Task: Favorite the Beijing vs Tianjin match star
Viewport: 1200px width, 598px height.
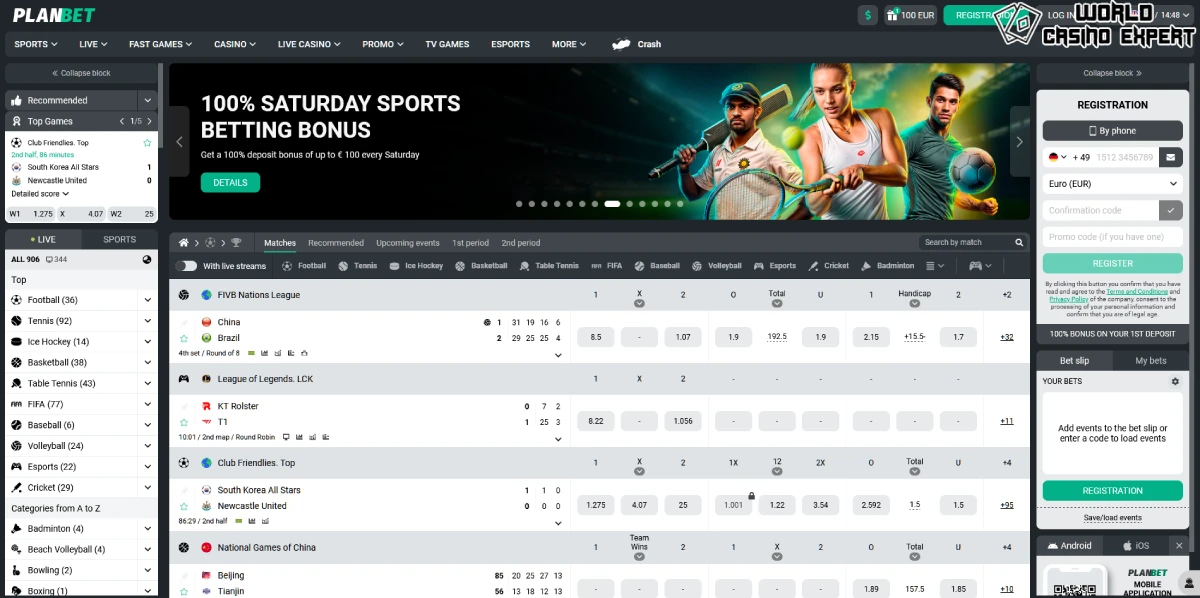Action: pos(184,591)
